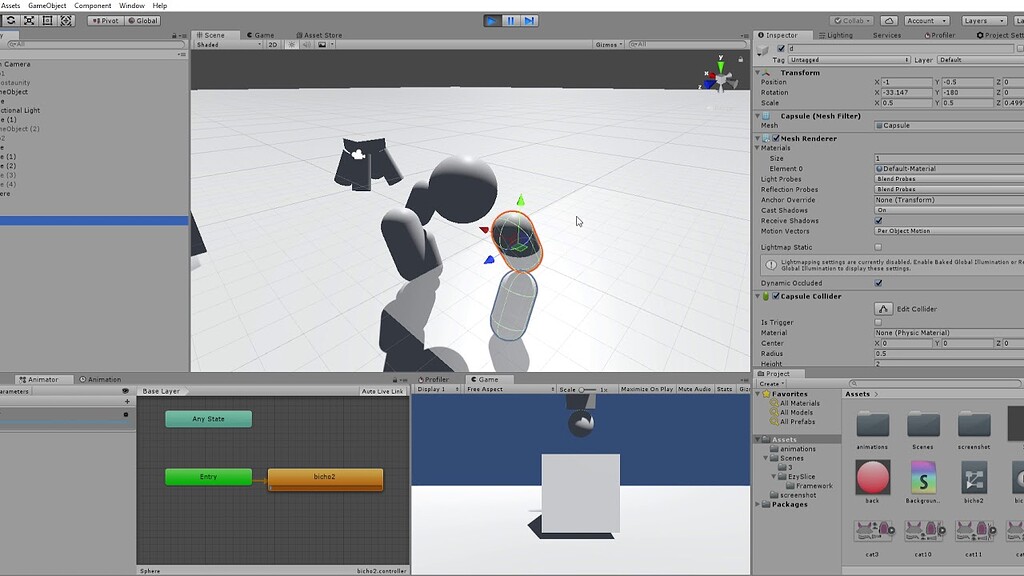Open the Motion Vectors dropdown

click(x=945, y=230)
